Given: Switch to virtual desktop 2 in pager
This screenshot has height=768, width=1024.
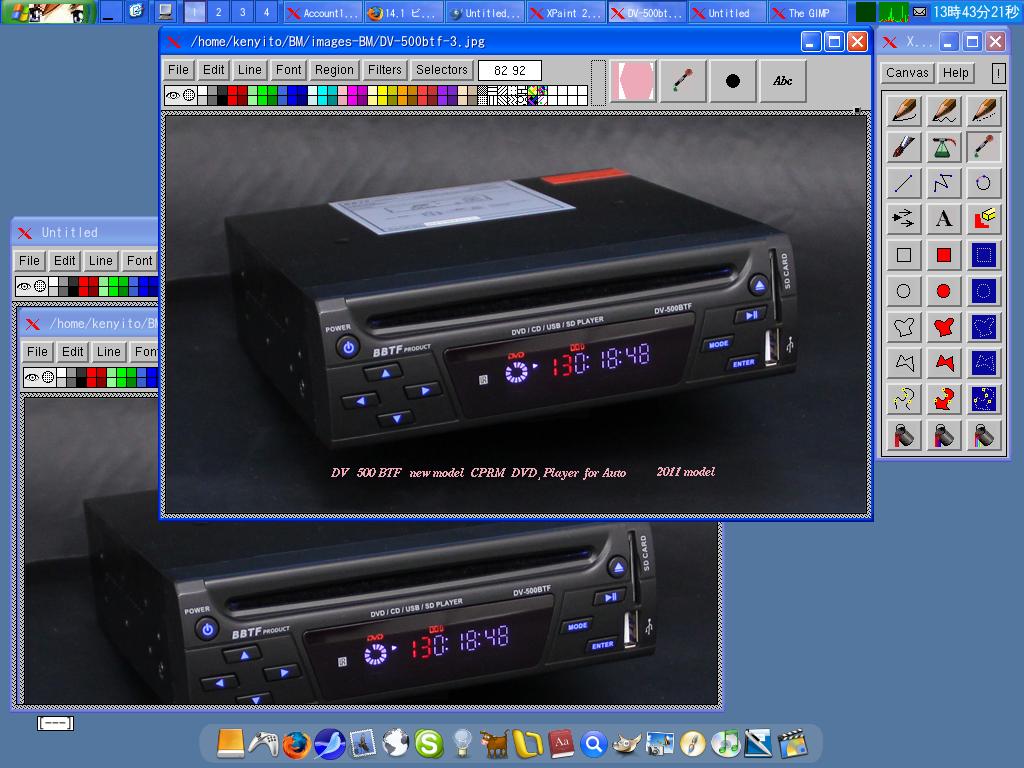Looking at the screenshot, I should (x=218, y=13).
